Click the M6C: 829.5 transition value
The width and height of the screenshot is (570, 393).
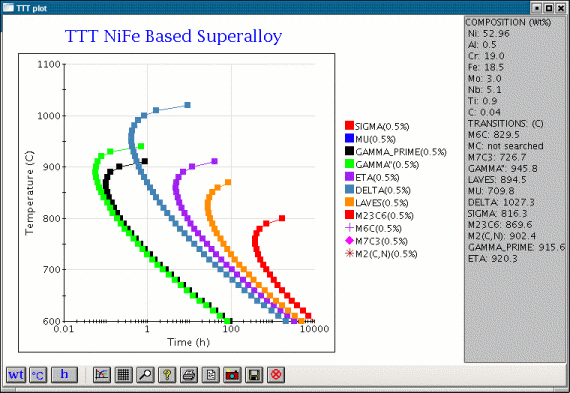coord(494,135)
